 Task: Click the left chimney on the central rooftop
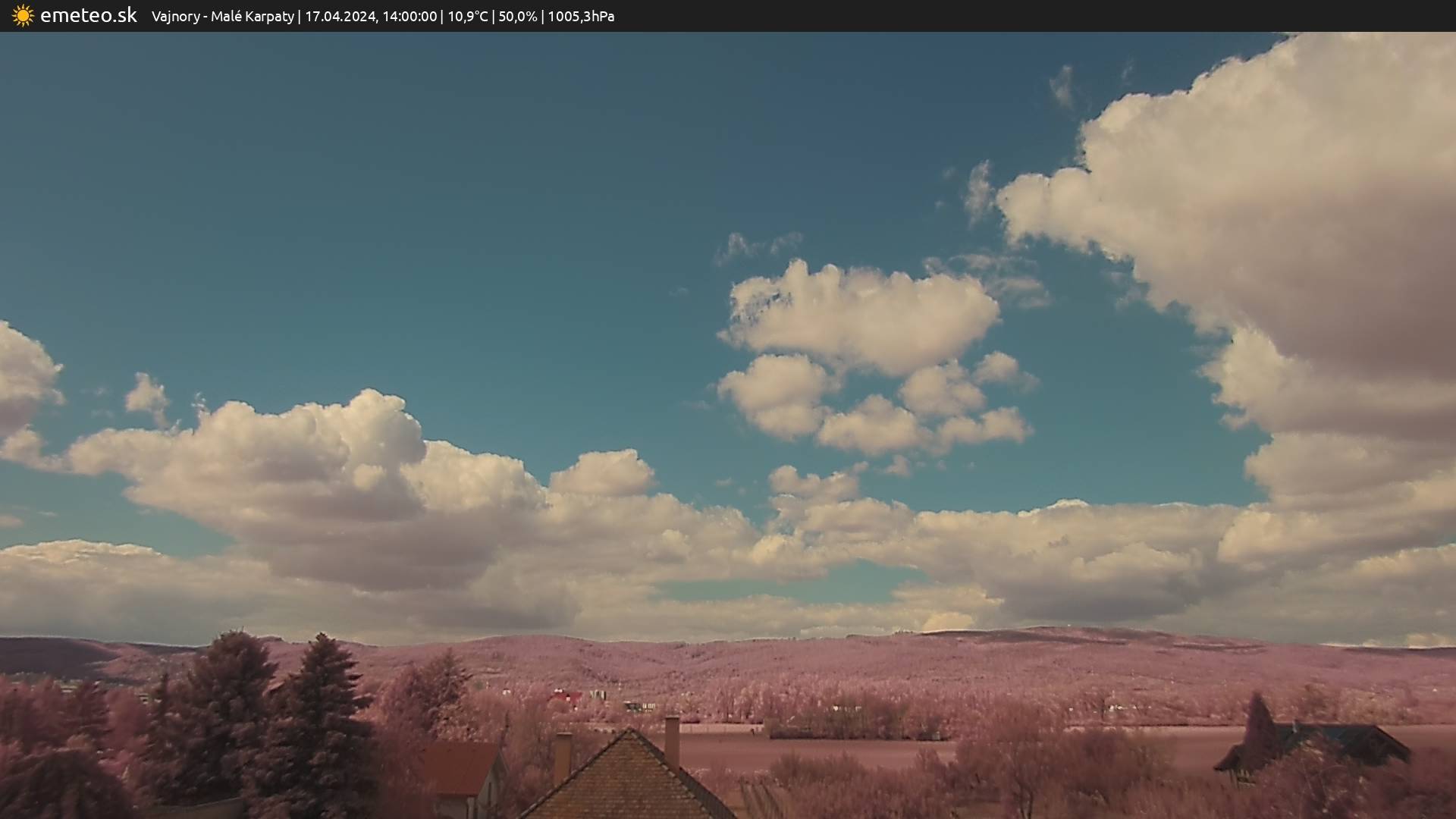pos(563,756)
